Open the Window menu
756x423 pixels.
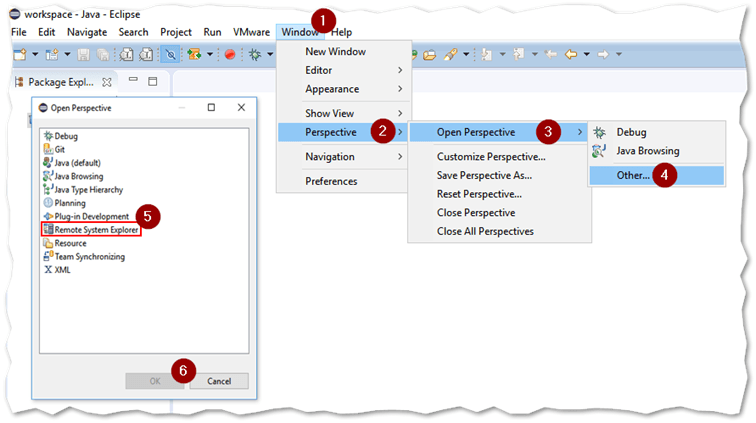(300, 32)
